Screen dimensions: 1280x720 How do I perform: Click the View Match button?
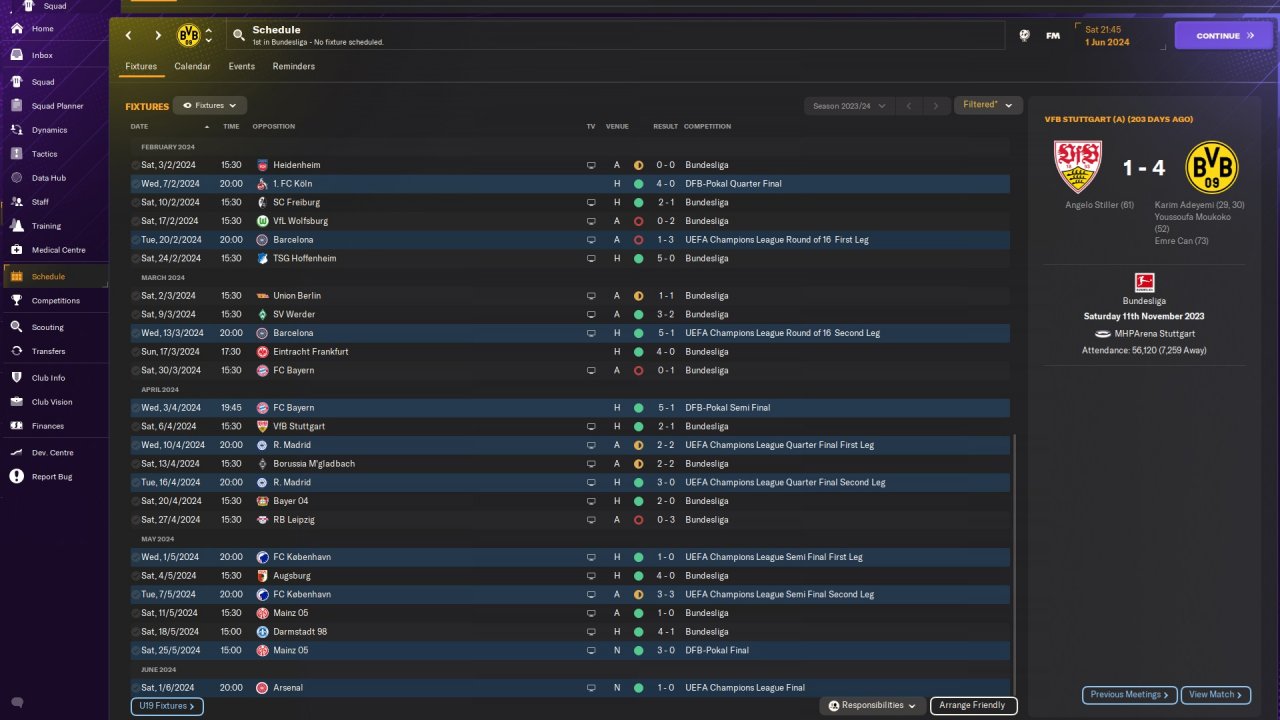(x=1217, y=695)
